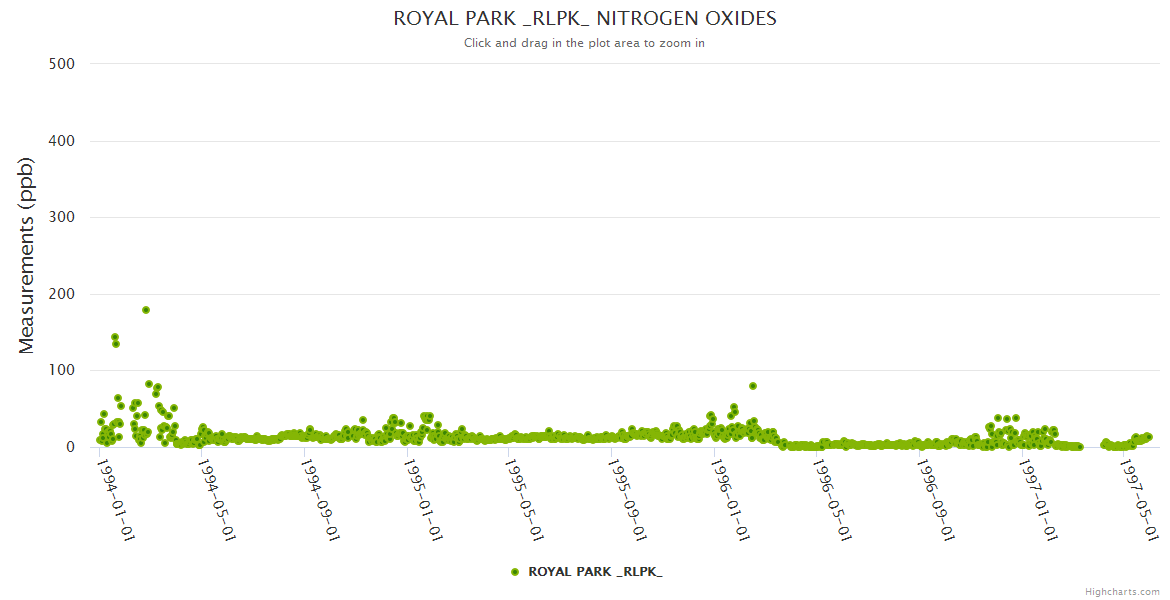The width and height of the screenshot is (1170, 600).
Task: Select the highest data point near 180 ppb
Action: [x=146, y=310]
